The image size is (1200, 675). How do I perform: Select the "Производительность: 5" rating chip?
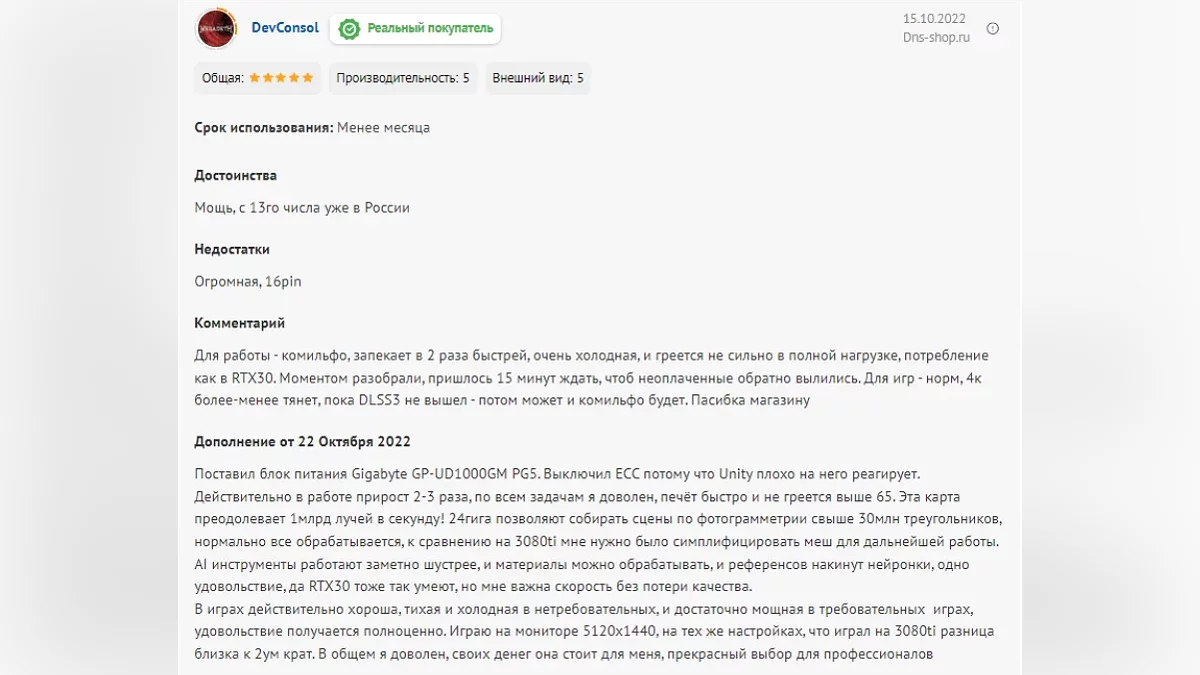(x=403, y=78)
